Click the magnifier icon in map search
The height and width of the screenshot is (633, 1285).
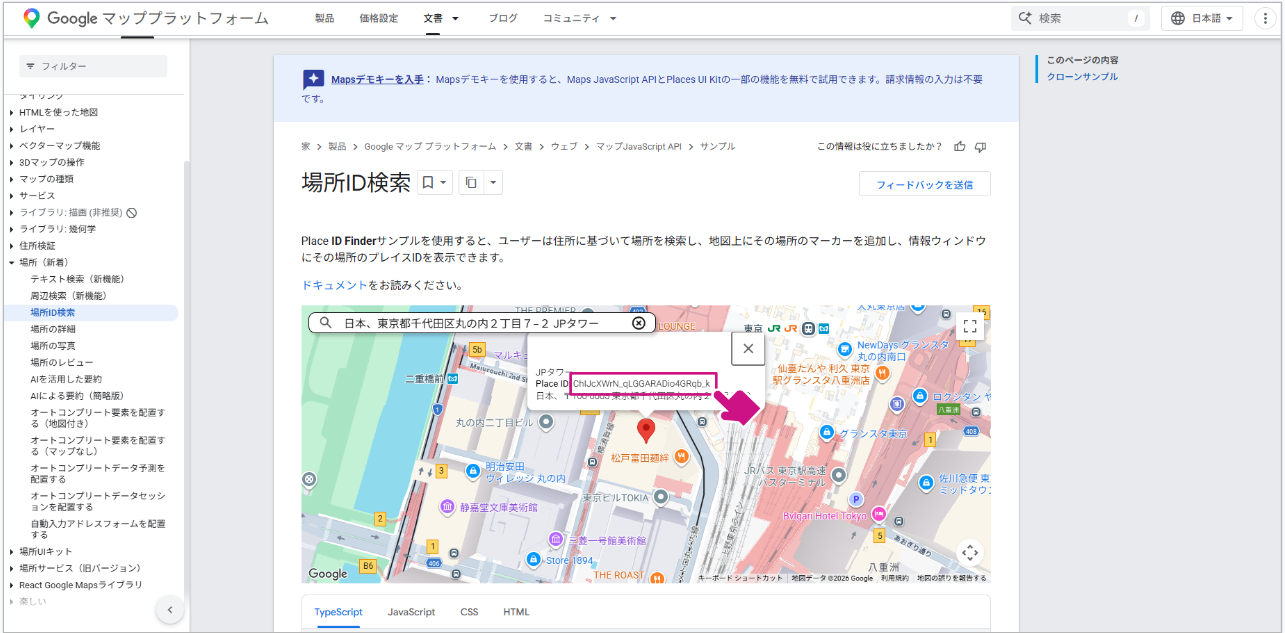(x=326, y=323)
